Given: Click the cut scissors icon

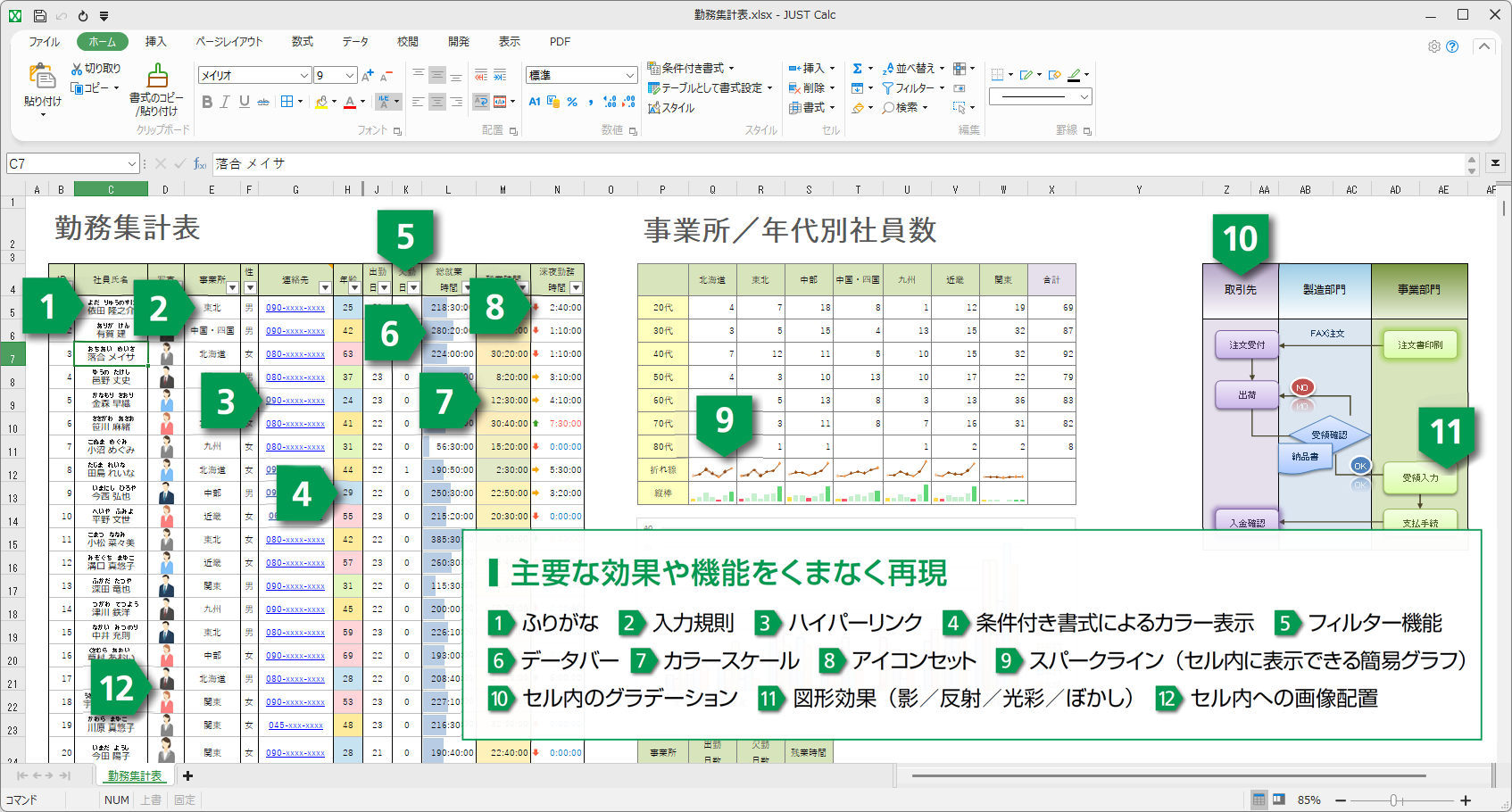Looking at the screenshot, I should (77, 69).
